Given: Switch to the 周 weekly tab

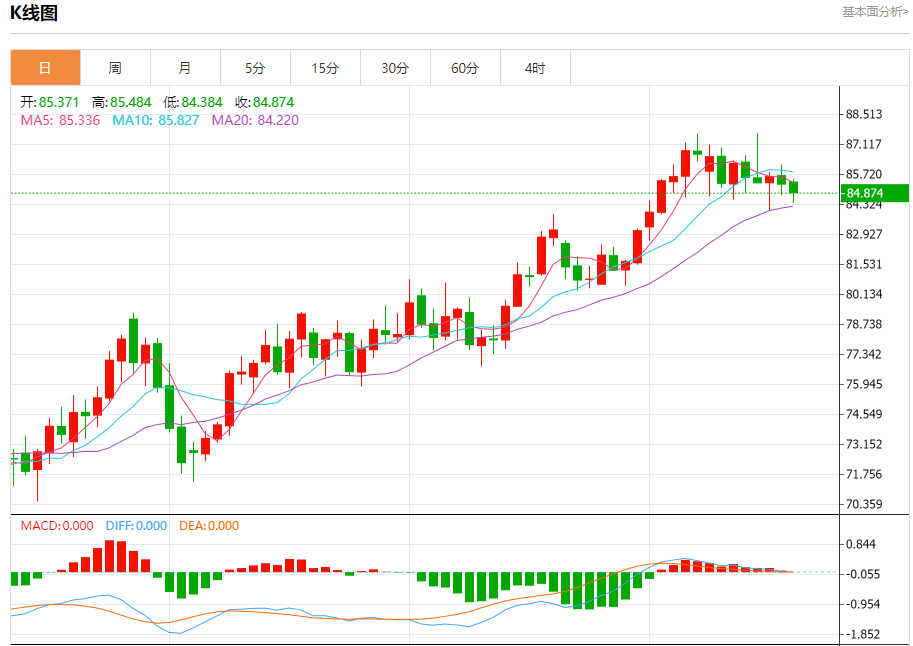Looking at the screenshot, I should tap(115, 68).
